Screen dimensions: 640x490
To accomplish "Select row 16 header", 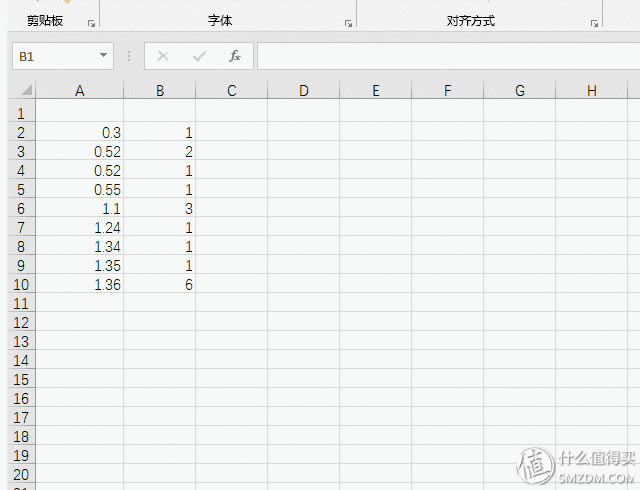I will (22, 398).
